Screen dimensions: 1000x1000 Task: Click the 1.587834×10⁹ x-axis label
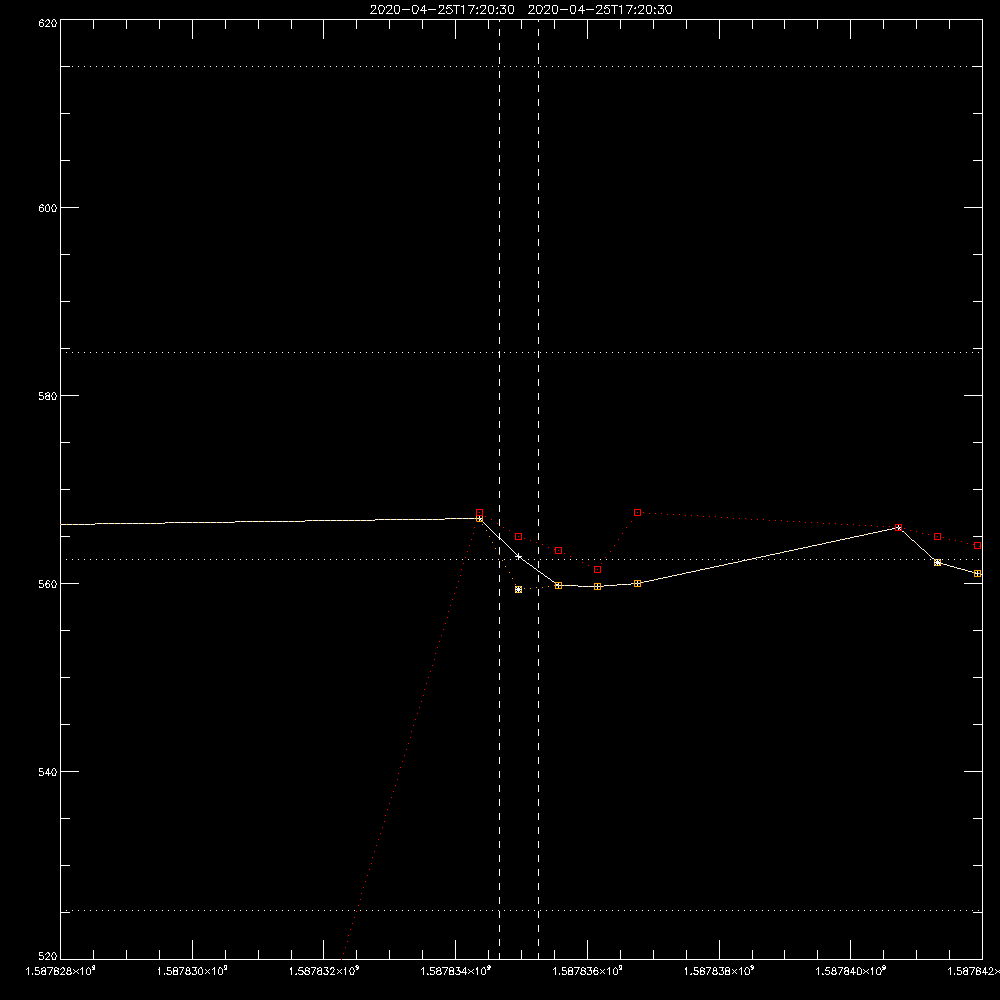click(x=455, y=971)
